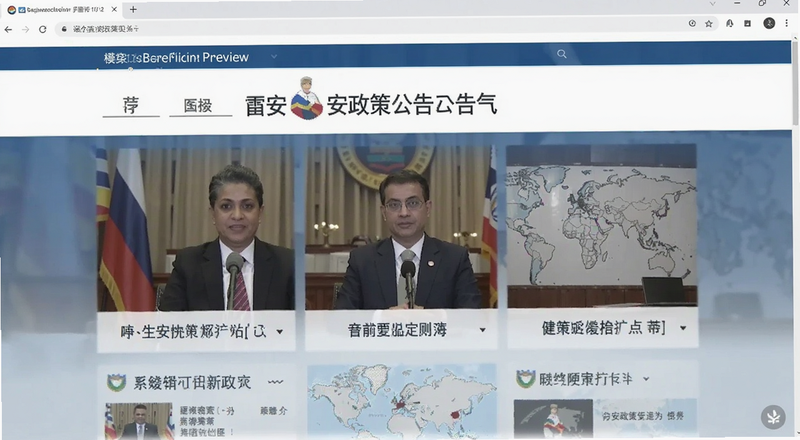This screenshot has width=800, height=440.
Task: Open the search magnifier in the blue bar
Action: click(562, 54)
